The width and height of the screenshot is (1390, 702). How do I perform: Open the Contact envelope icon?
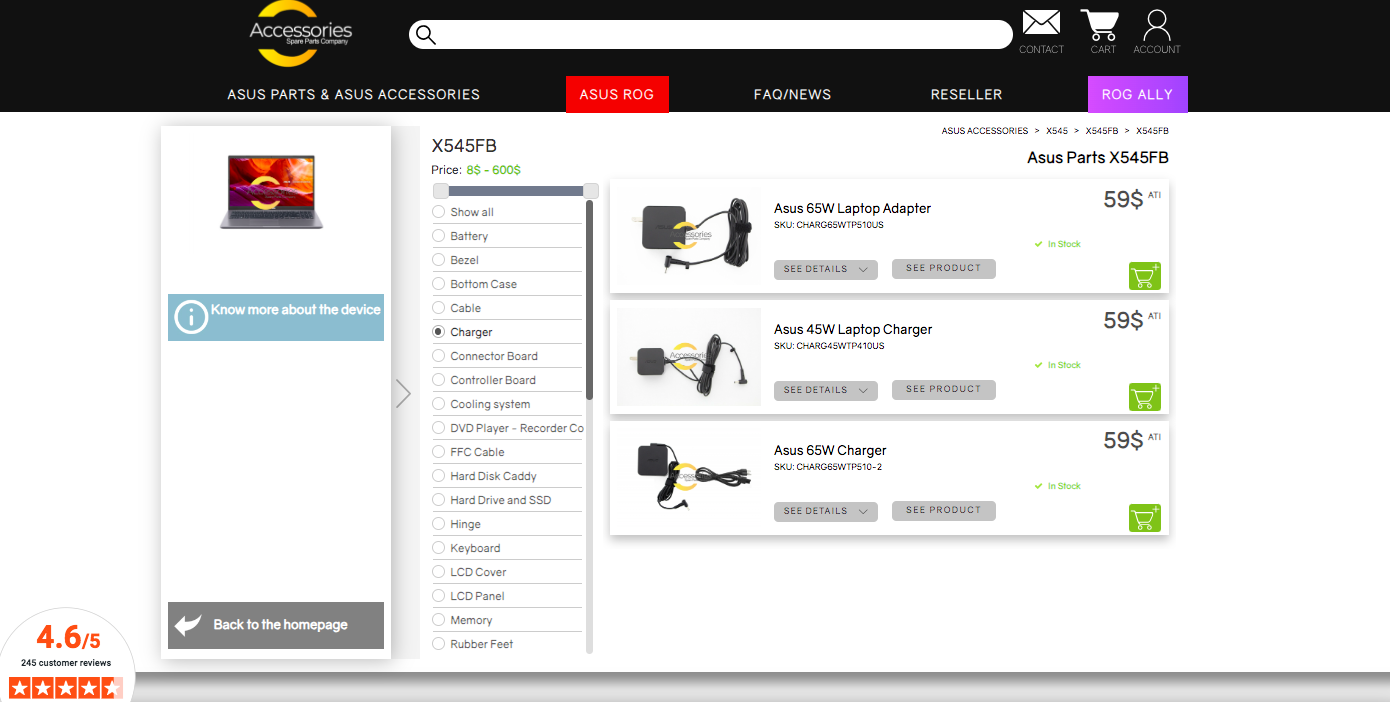[x=1041, y=23]
